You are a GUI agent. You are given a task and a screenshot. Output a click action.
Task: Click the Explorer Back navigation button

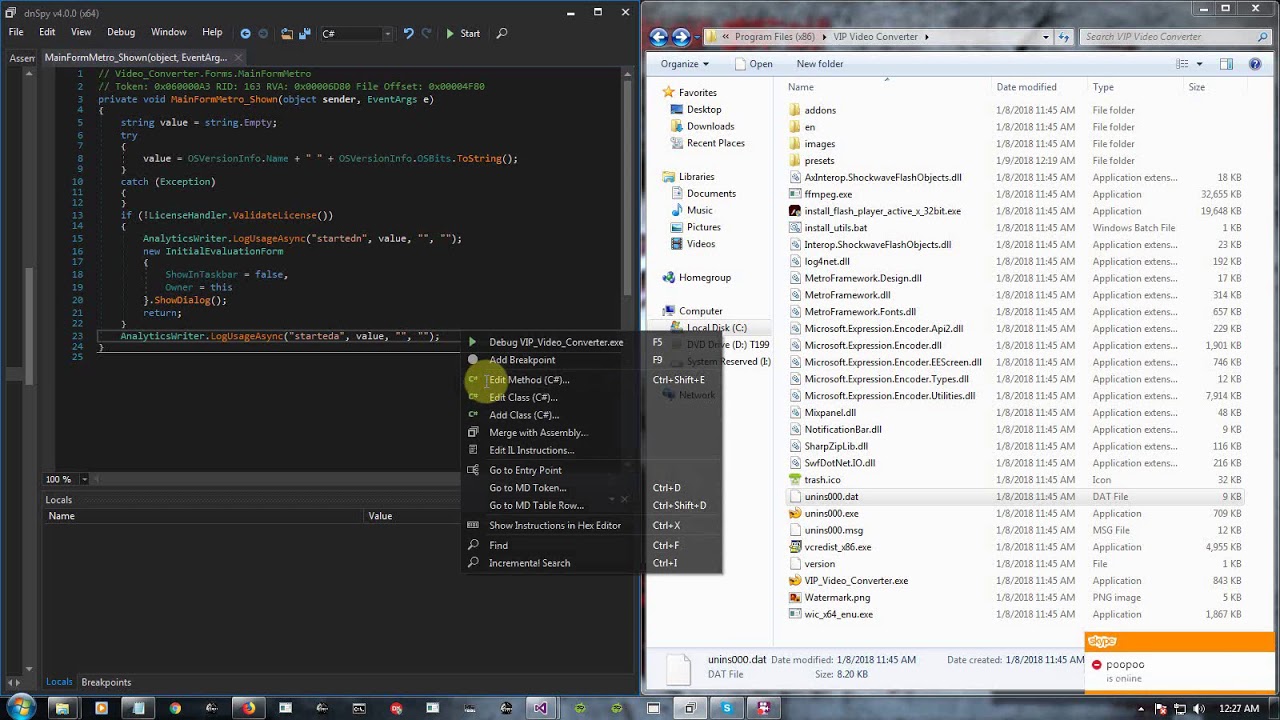point(658,37)
